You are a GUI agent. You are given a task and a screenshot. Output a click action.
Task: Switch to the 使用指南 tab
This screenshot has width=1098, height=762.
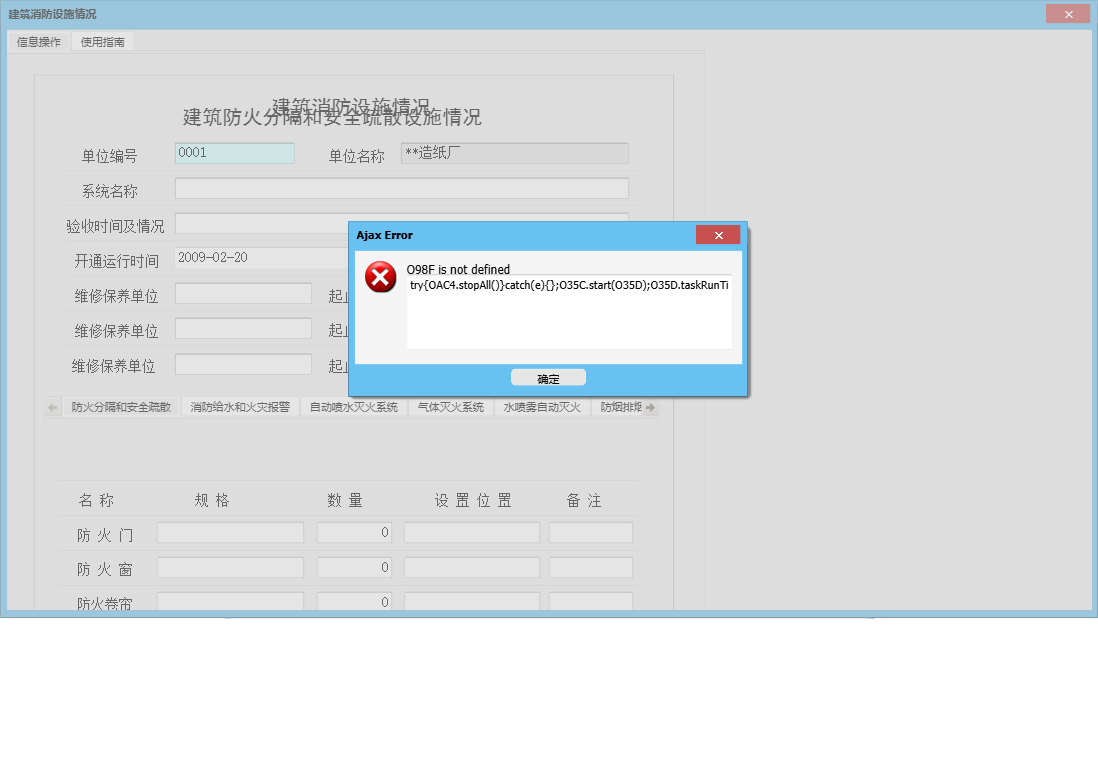pyautogui.click(x=102, y=41)
